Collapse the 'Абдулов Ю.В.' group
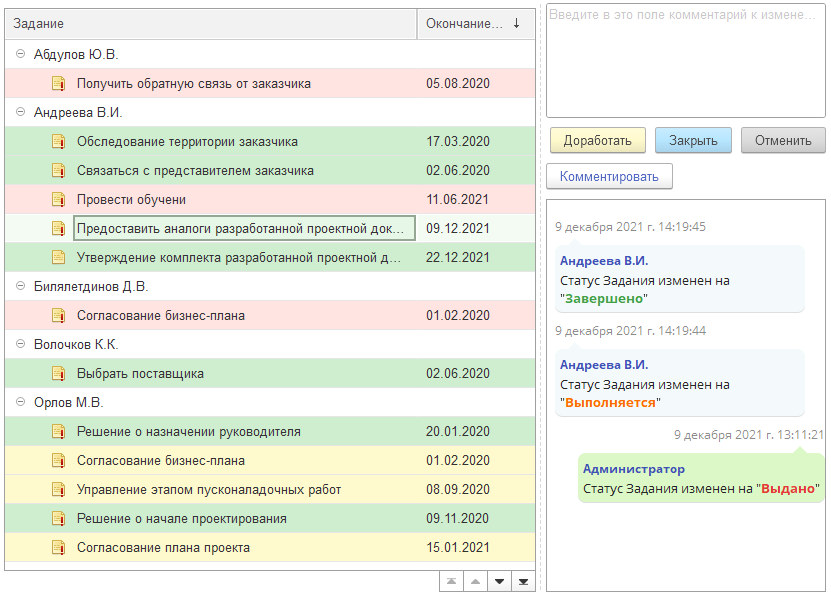This screenshot has height=596, width=831. click(x=21, y=55)
